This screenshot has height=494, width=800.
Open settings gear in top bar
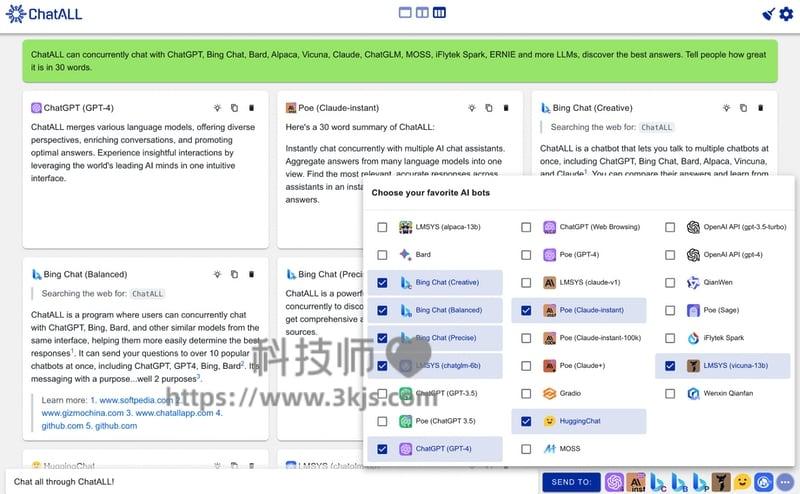[x=786, y=14]
